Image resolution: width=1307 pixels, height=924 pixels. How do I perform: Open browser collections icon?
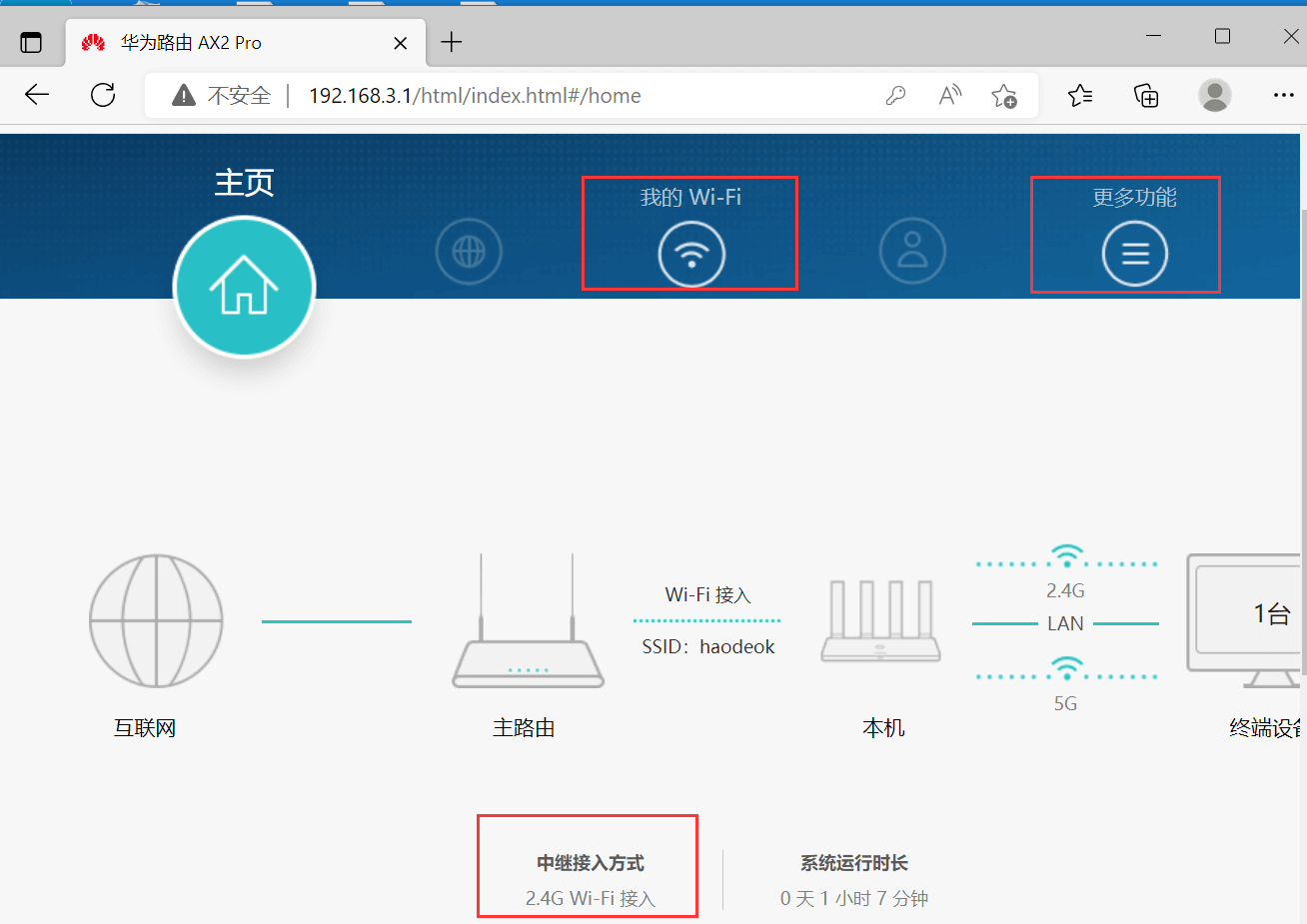coord(1146,95)
